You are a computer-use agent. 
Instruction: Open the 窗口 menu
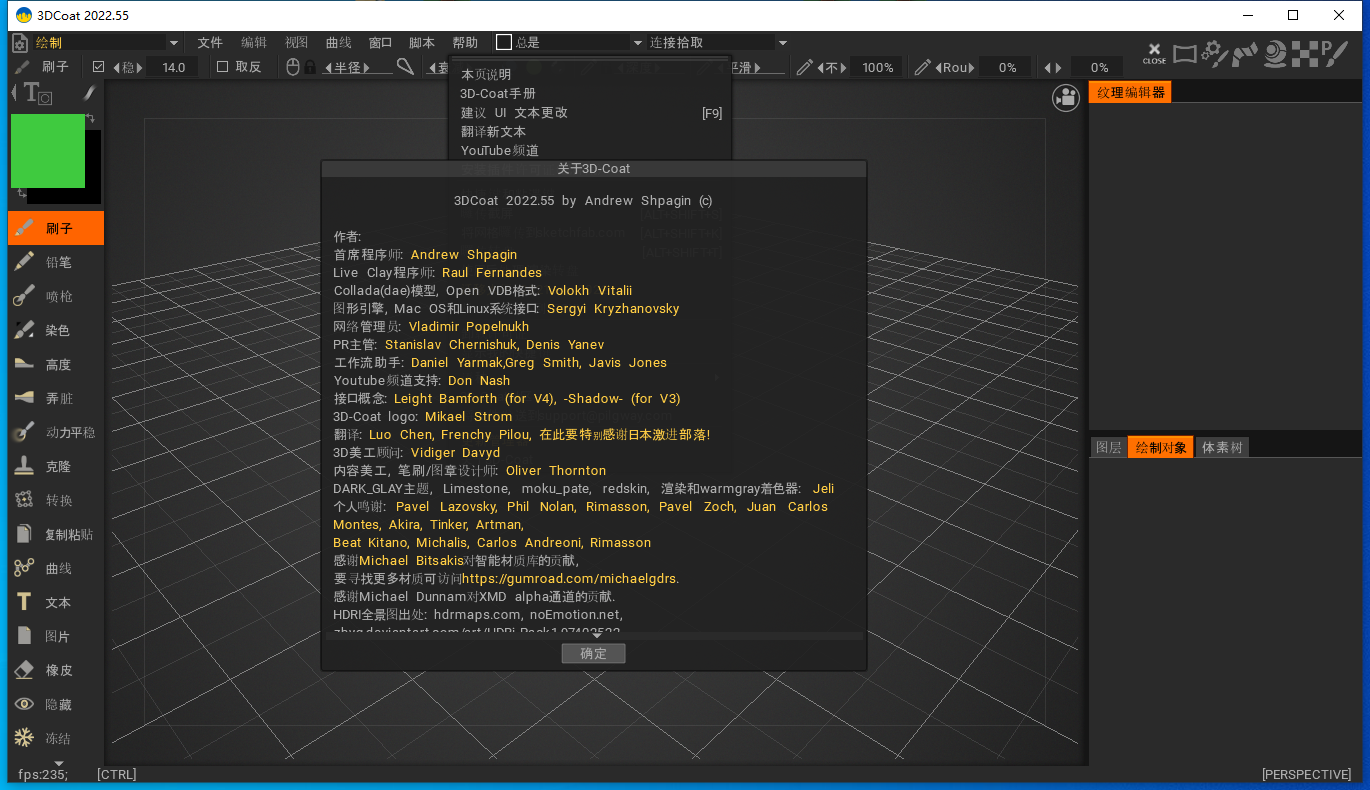tap(380, 42)
